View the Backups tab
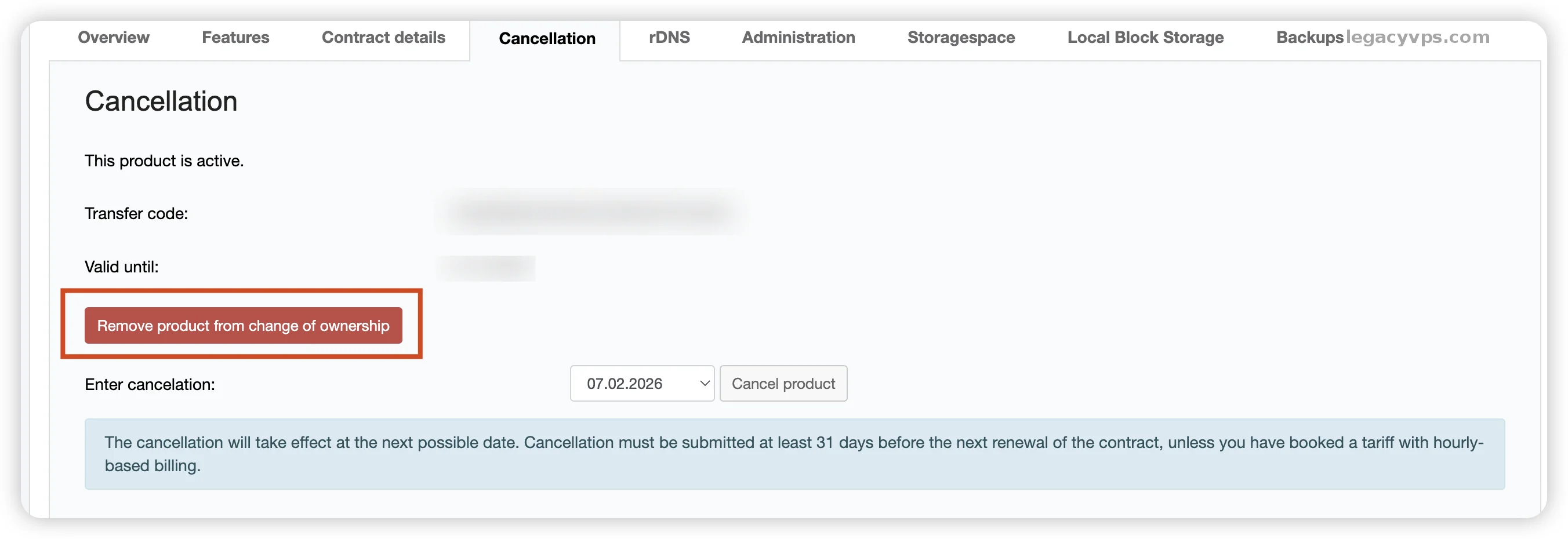Image resolution: width=1568 pixels, height=539 pixels. point(1309,38)
